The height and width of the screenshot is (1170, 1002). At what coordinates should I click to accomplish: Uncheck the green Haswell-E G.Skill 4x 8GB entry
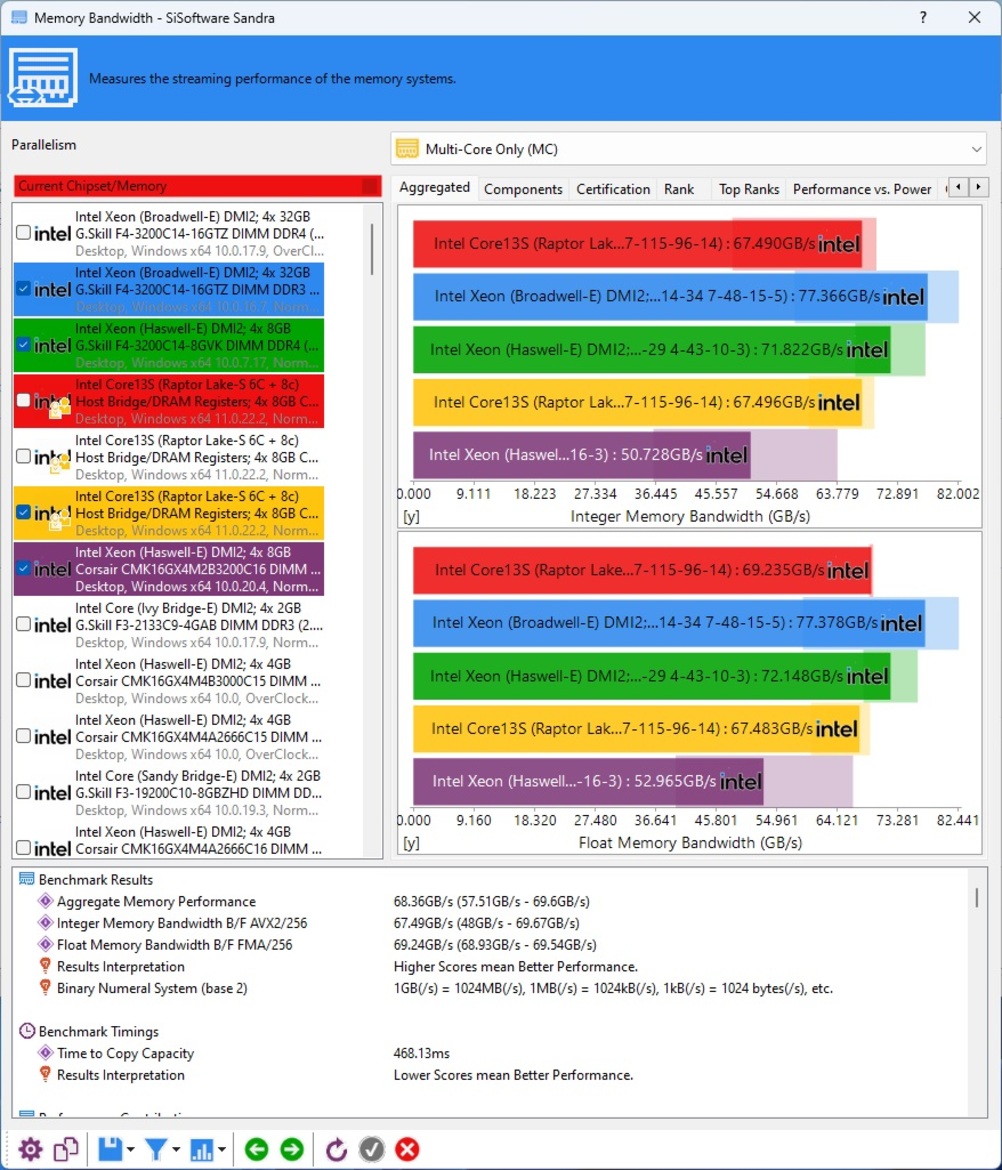point(23,344)
